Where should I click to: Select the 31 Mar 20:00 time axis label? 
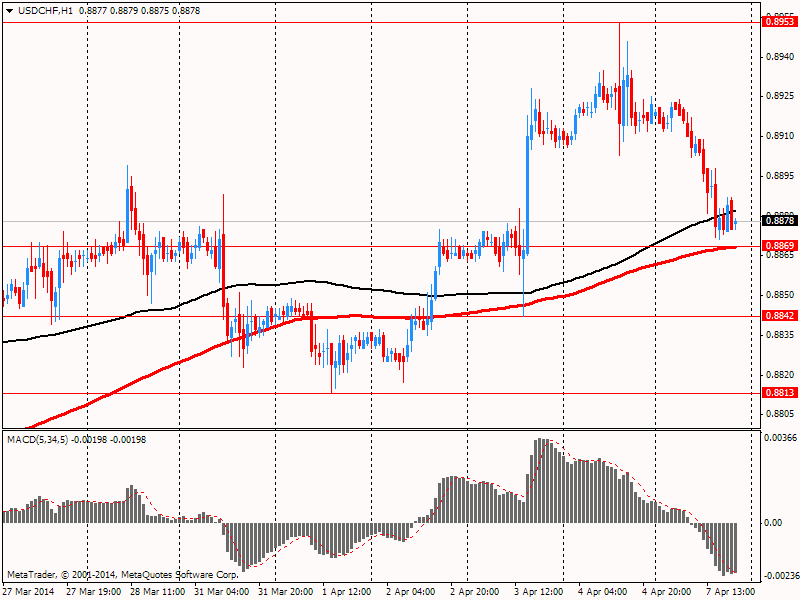coord(286,591)
